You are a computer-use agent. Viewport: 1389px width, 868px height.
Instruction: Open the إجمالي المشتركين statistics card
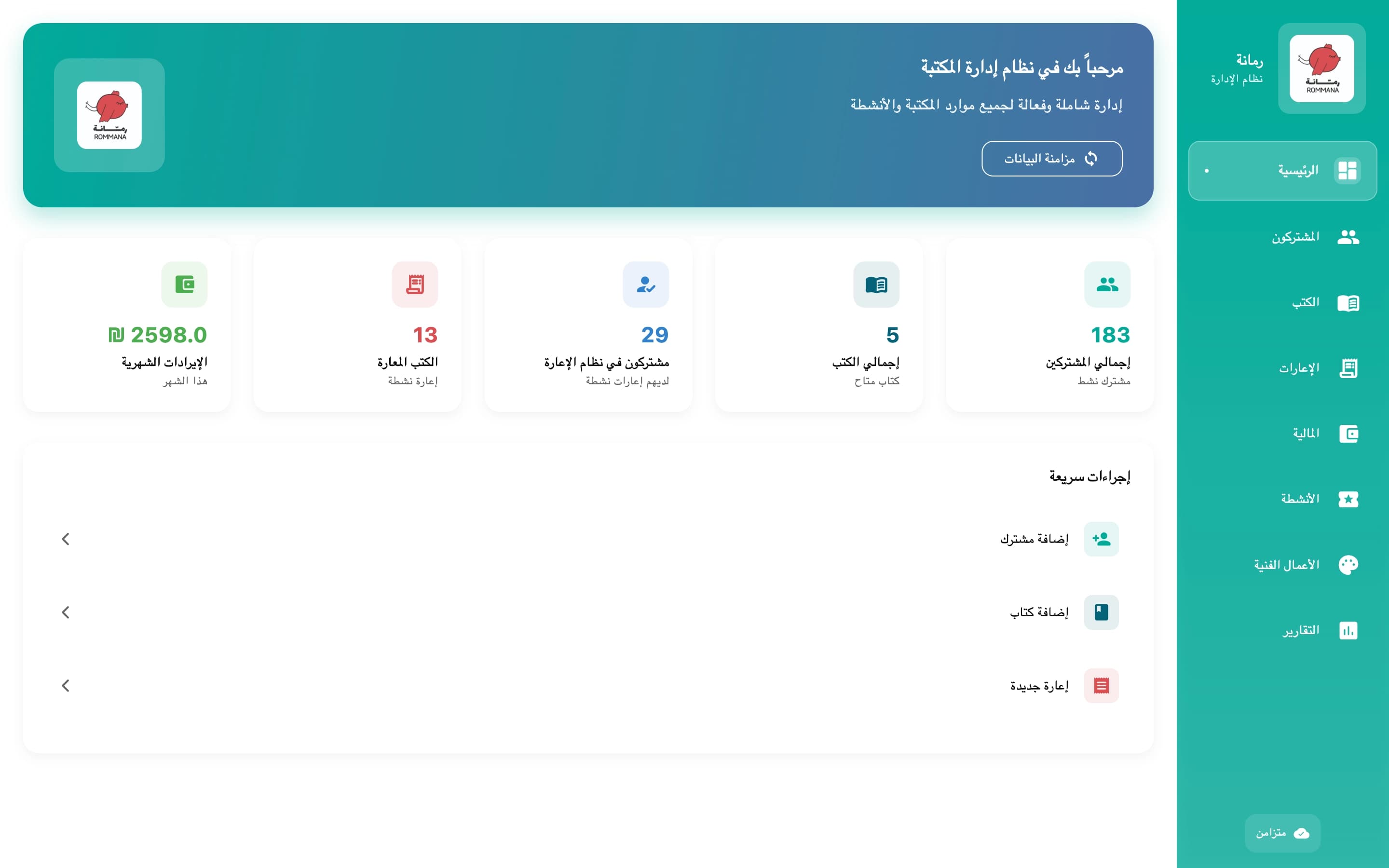(1049, 325)
